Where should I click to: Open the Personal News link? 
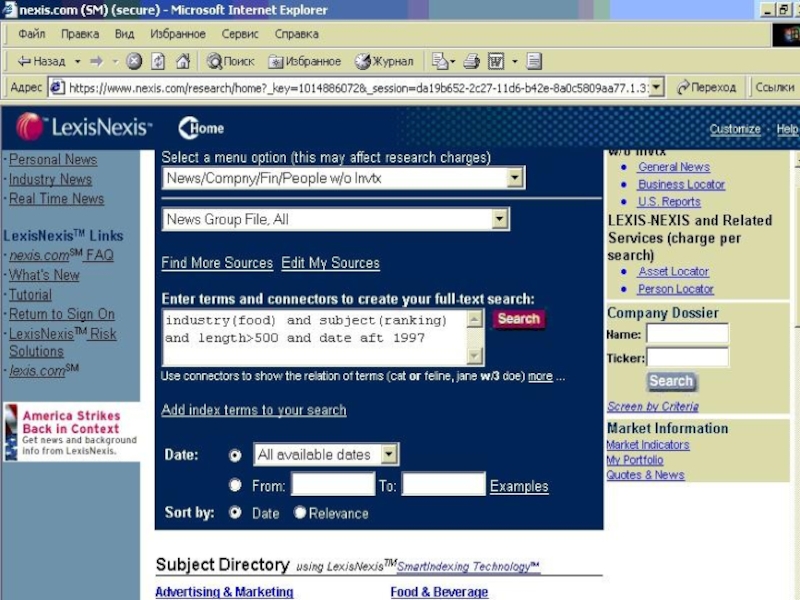click(x=53, y=160)
